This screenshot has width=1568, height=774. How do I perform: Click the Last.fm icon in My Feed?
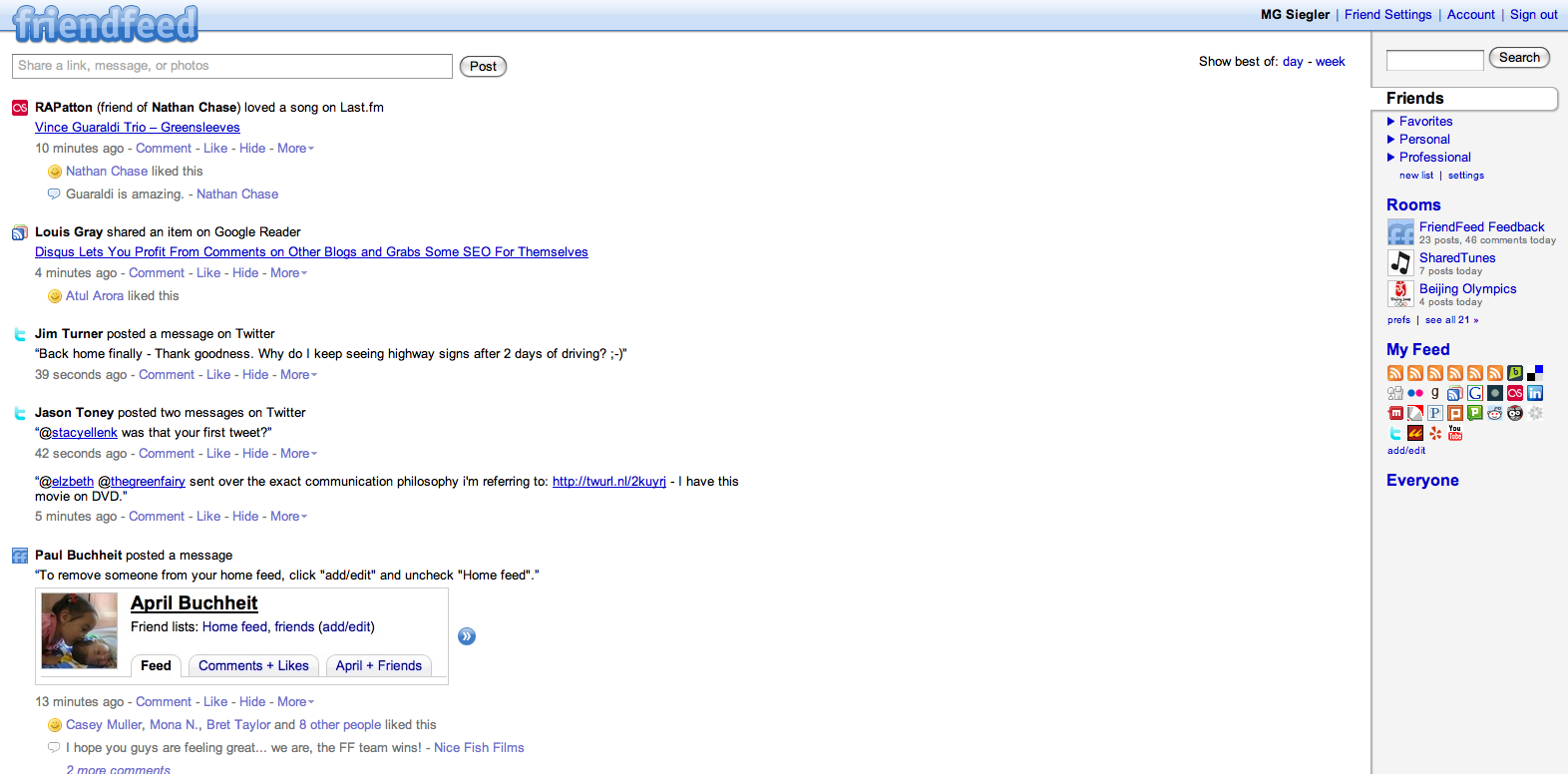pos(1515,393)
